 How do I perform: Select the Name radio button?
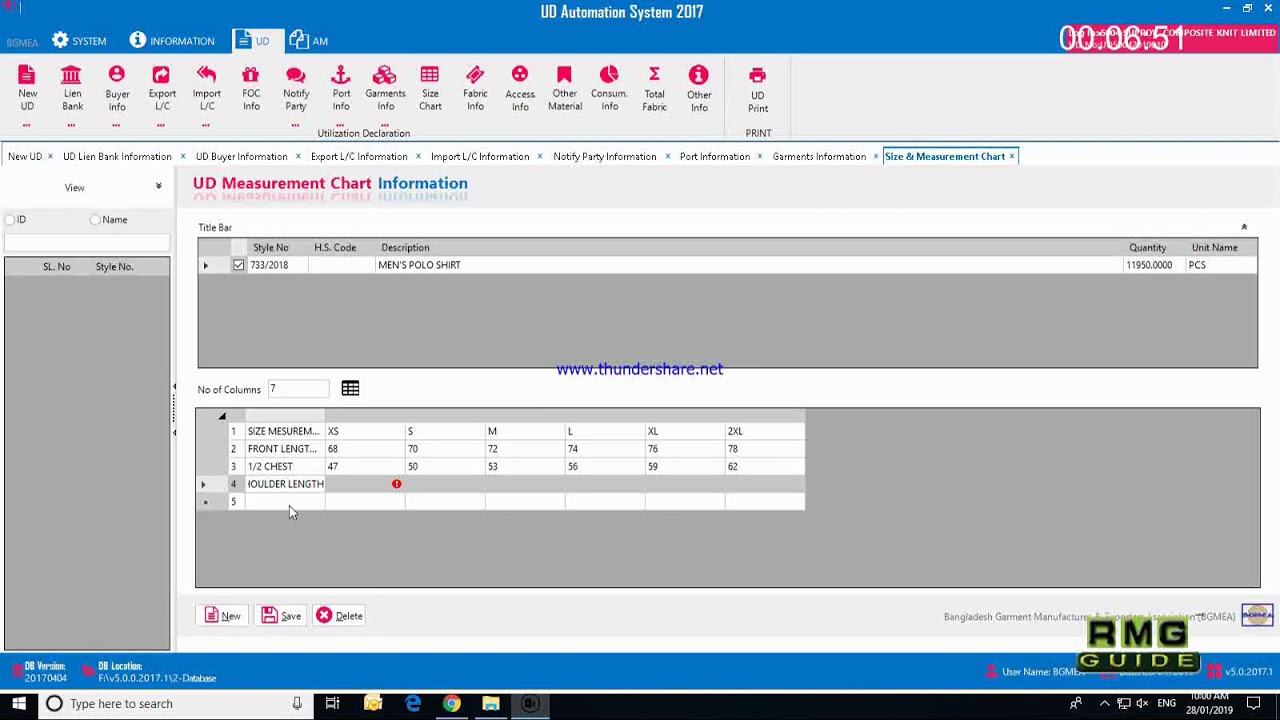pos(96,220)
